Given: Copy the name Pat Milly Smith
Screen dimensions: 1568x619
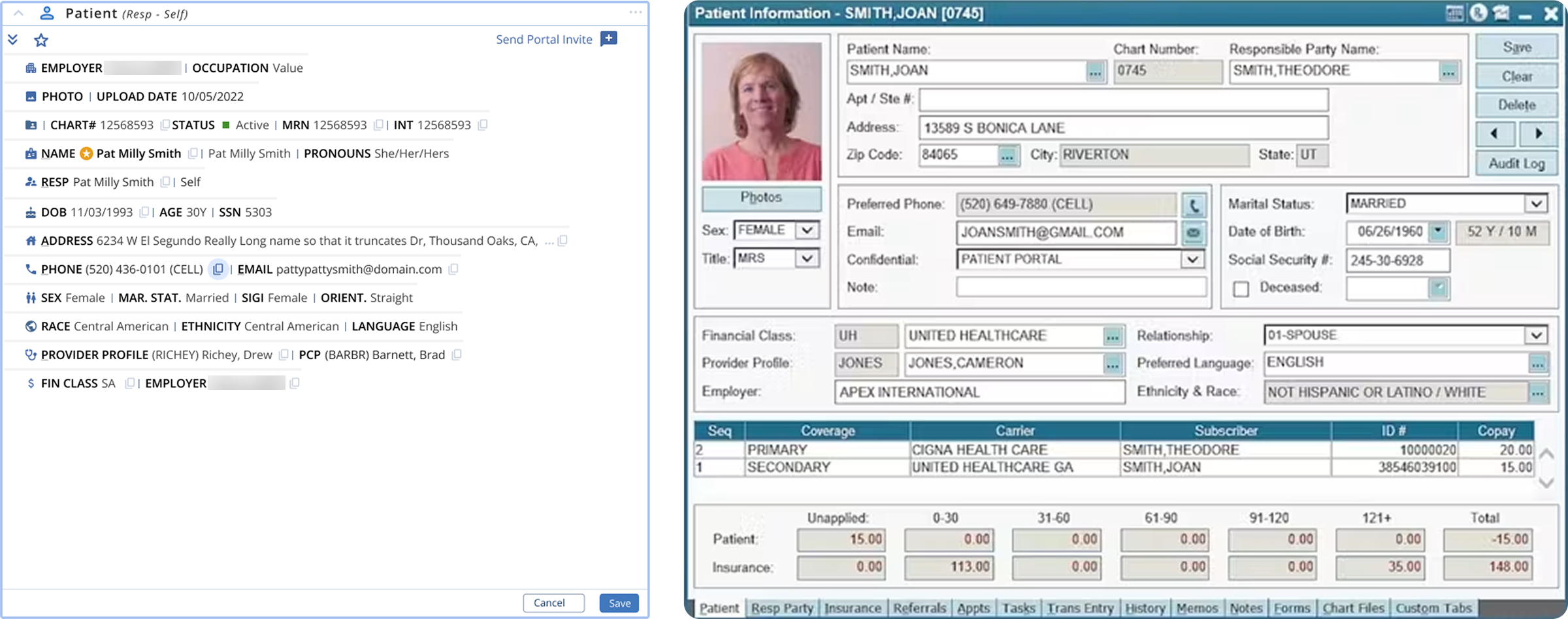Looking at the screenshot, I should pos(192,153).
